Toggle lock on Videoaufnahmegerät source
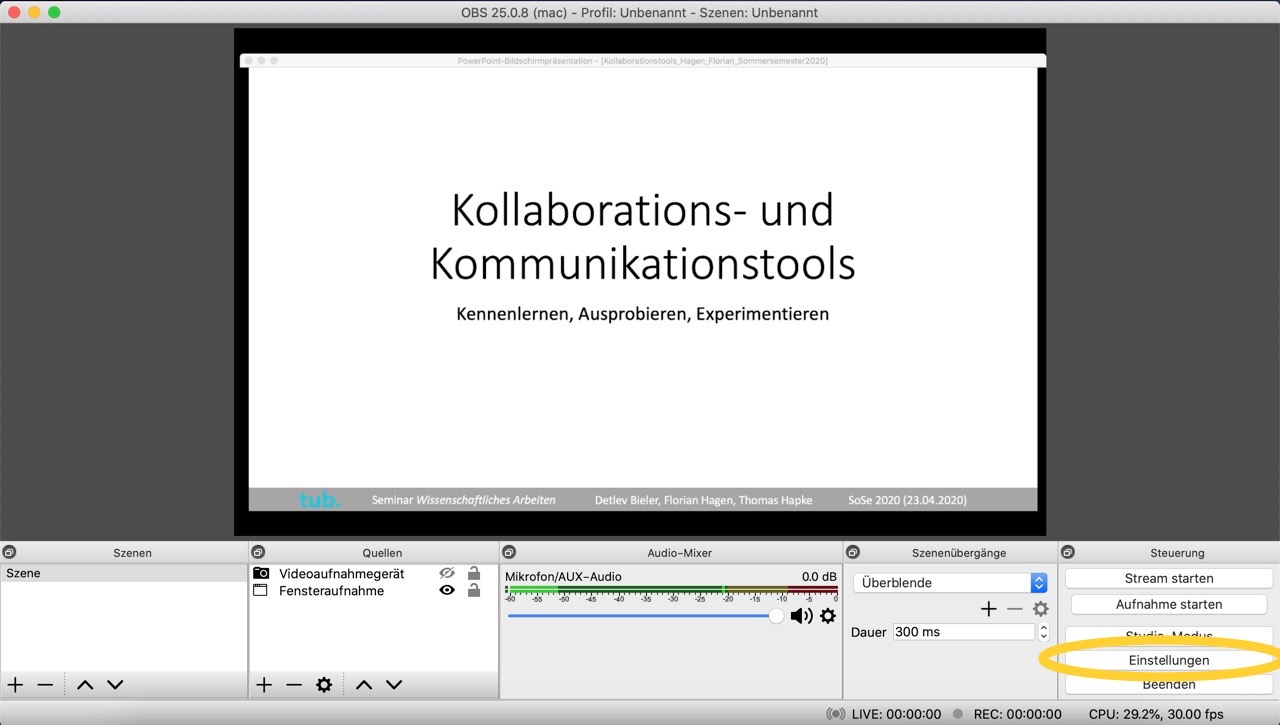 [474, 573]
